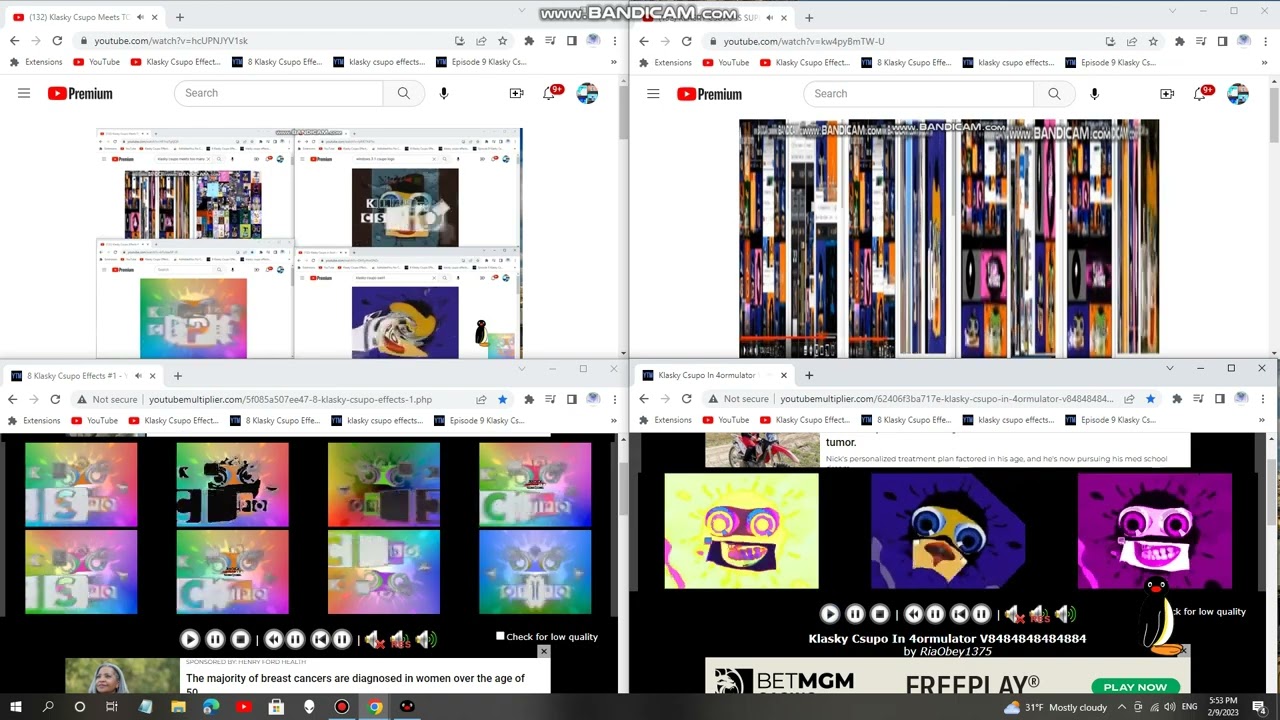Click voice search microphone in left YouTube window
The width and height of the screenshot is (1280, 720).
444,93
